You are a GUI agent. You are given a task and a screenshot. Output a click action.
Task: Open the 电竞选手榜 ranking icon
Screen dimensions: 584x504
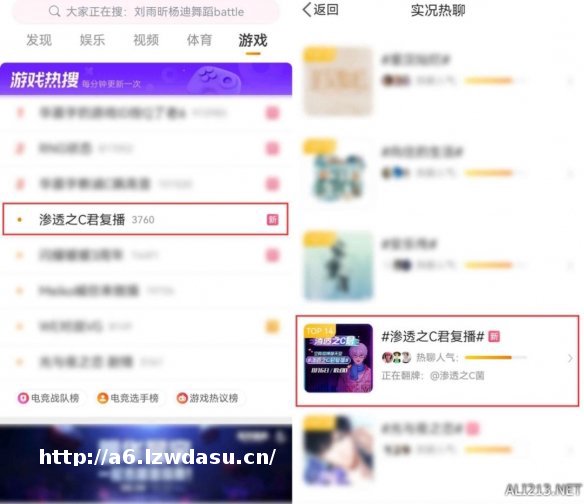(x=102, y=398)
